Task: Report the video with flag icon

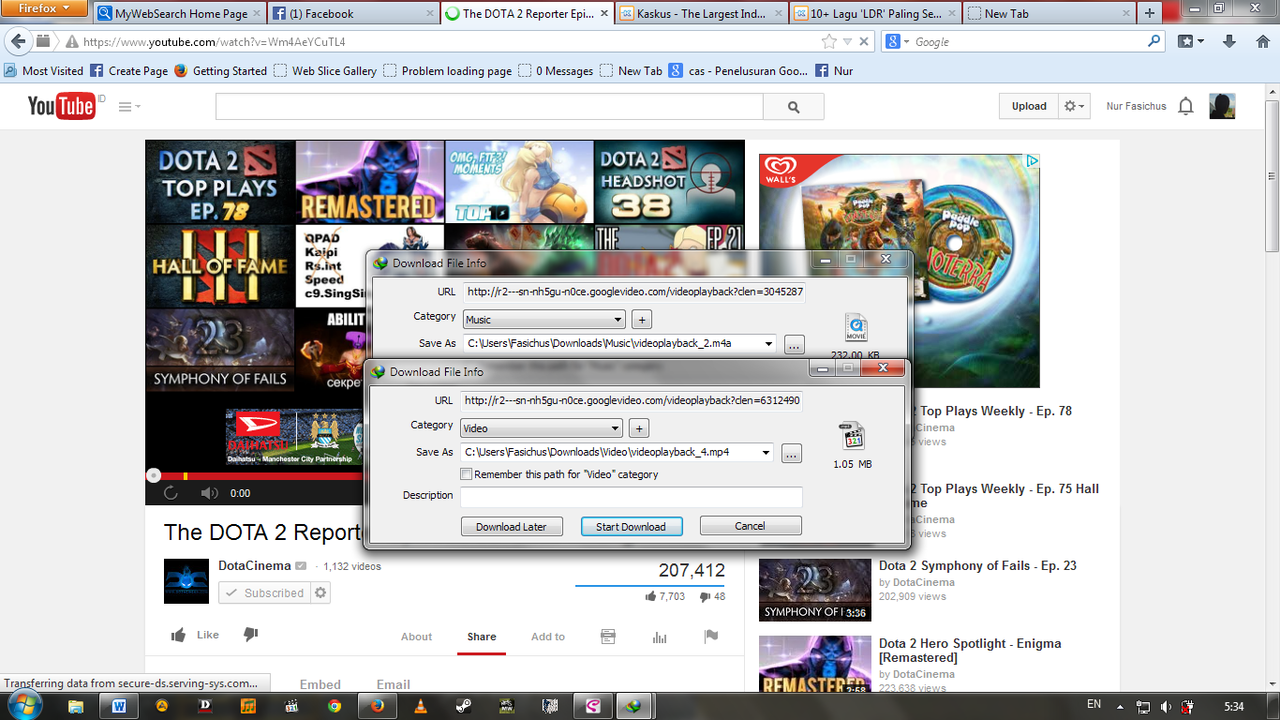Action: click(x=711, y=637)
